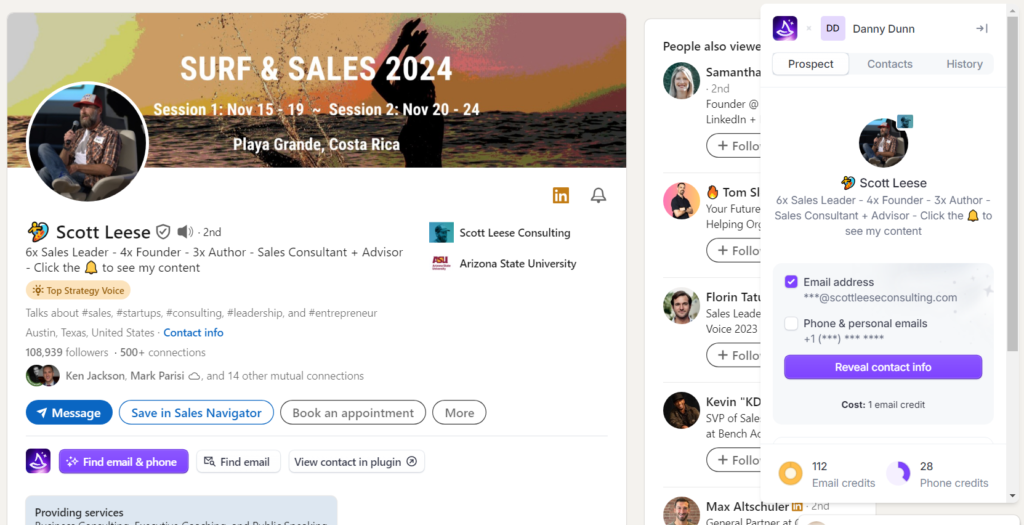This screenshot has width=1024, height=525.
Task: Click the verified shield badge next to Scott Leese
Action: [x=163, y=232]
